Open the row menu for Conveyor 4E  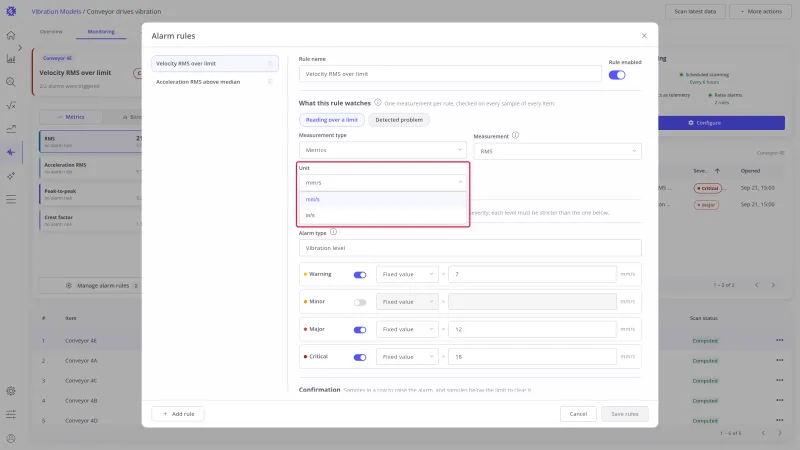tap(780, 340)
